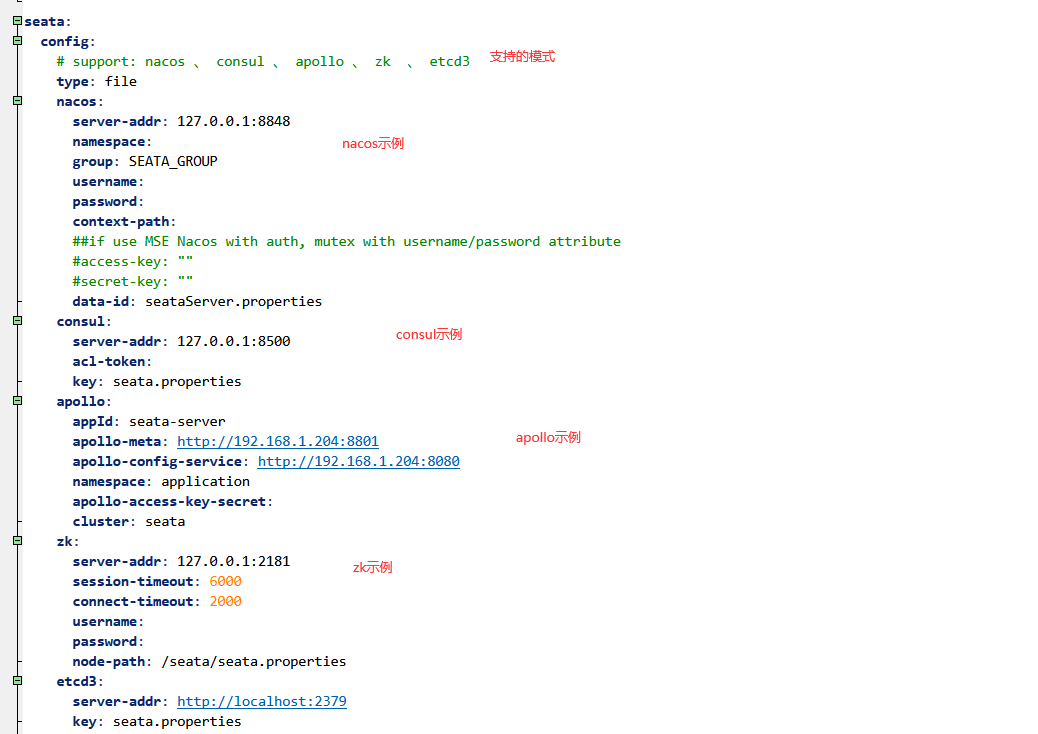This screenshot has width=1038, height=734.
Task: Click the nacos 'username:' key
Action: pos(108,181)
